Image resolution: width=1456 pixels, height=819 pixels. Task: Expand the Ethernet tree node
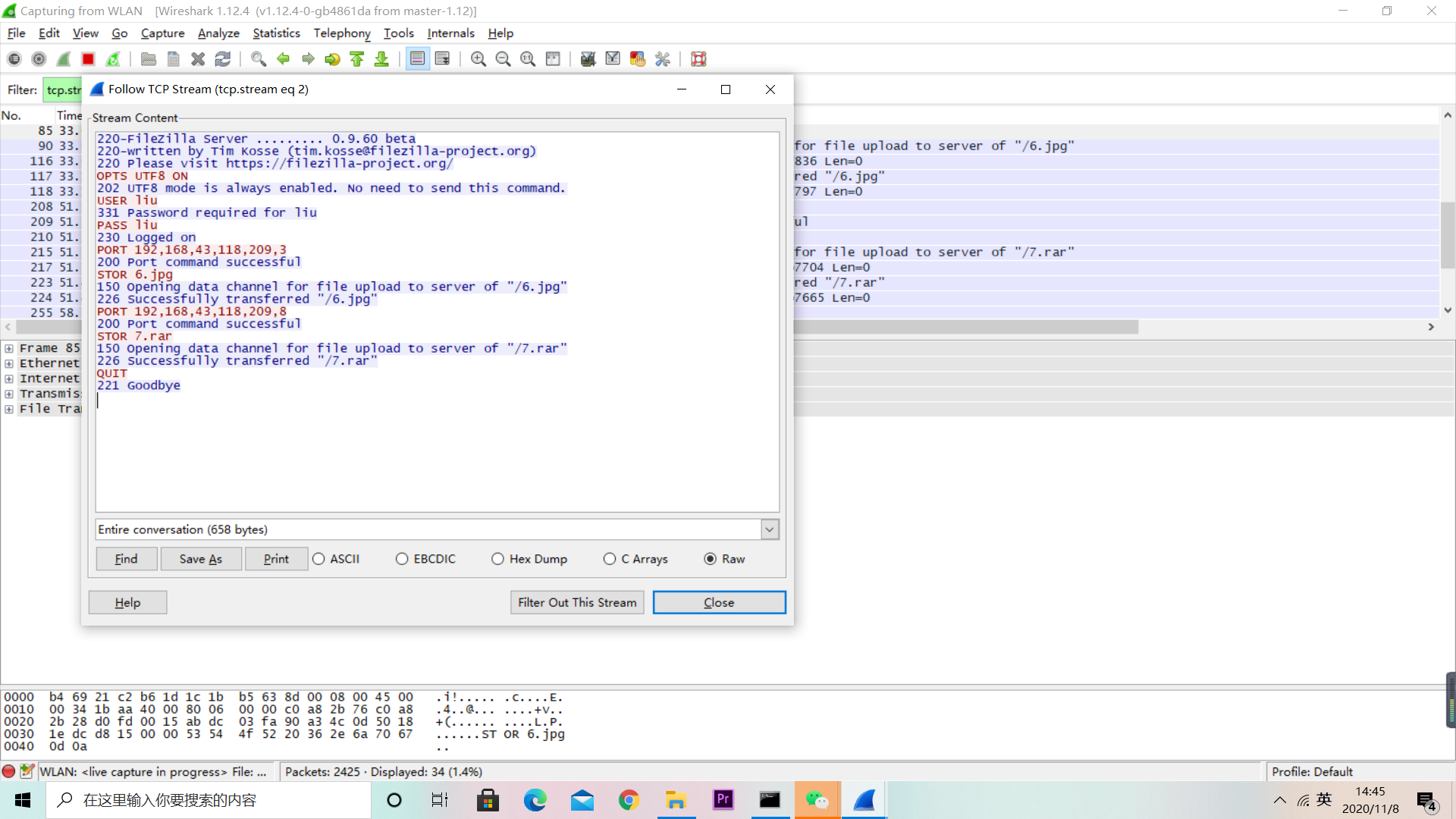[x=9, y=363]
